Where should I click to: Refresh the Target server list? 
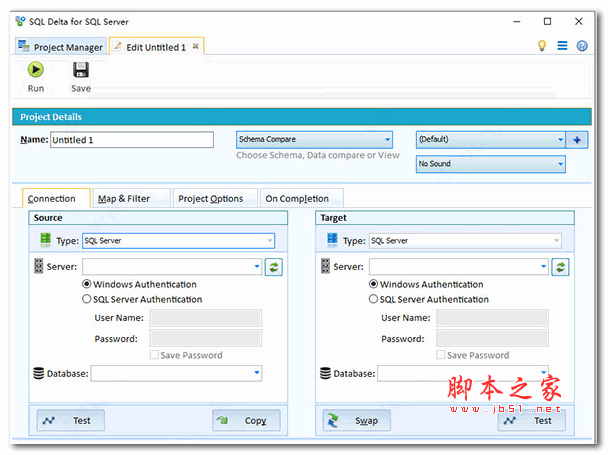561,267
